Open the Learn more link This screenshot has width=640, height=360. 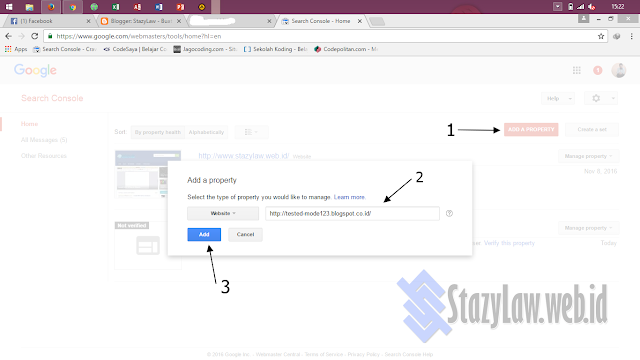click(349, 197)
